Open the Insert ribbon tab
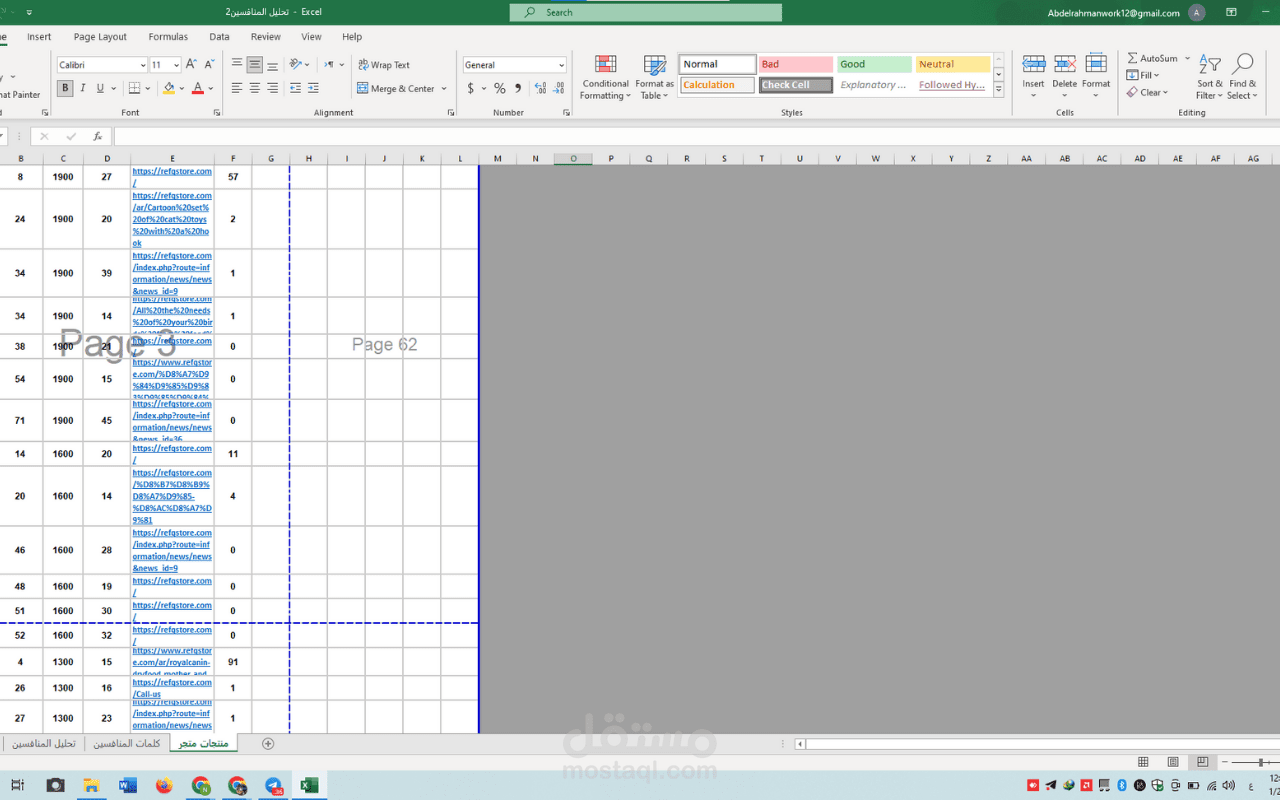Image resolution: width=1280 pixels, height=800 pixels. 39,37
